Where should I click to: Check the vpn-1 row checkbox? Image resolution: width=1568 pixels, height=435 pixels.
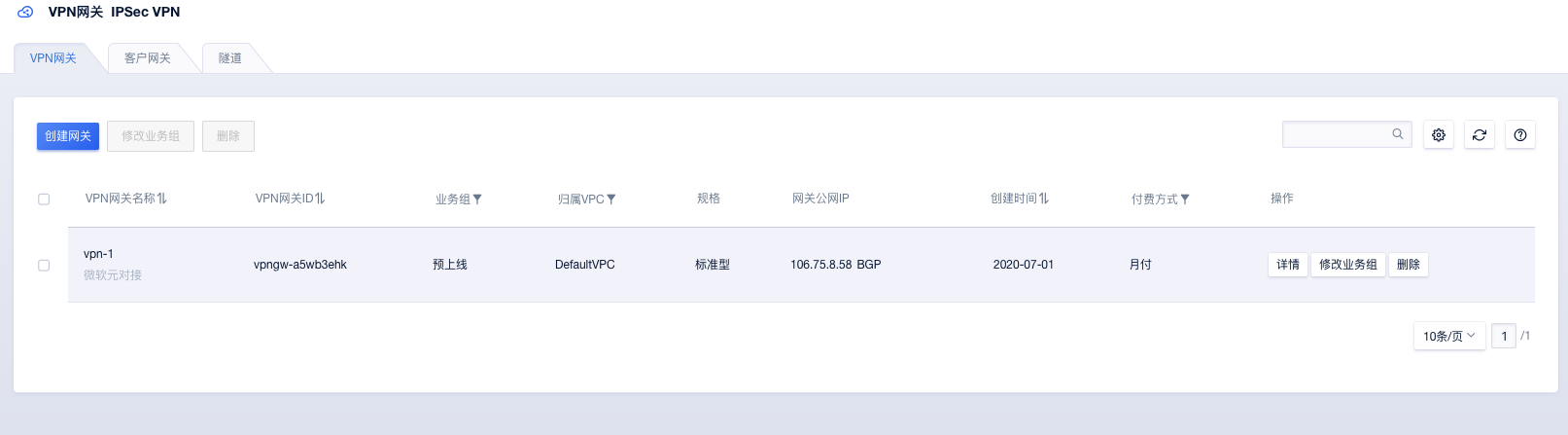pos(44,265)
